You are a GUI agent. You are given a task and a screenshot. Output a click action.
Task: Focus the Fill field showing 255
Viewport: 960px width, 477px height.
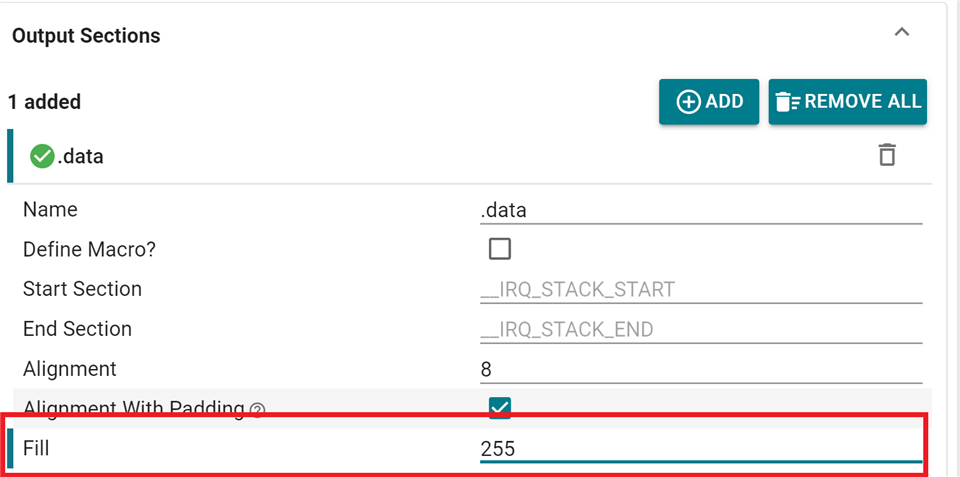pyautogui.click(x=701, y=449)
